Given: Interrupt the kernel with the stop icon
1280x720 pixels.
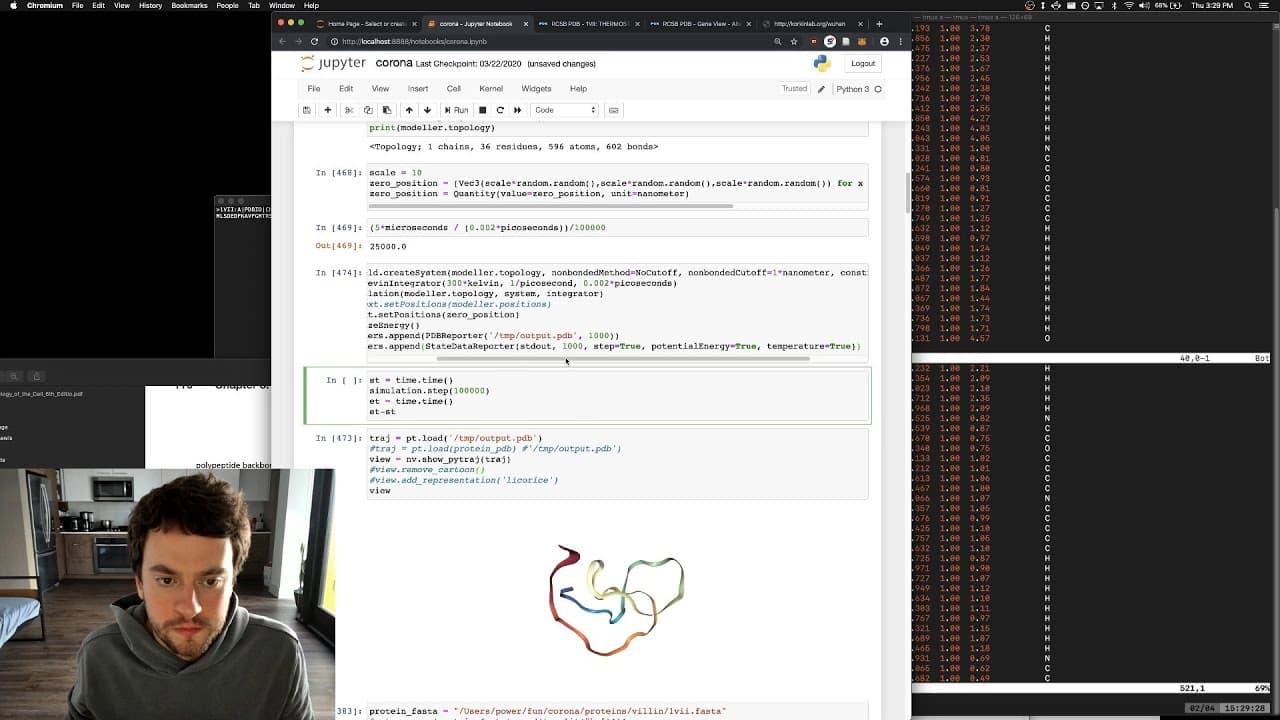Looking at the screenshot, I should (482, 110).
